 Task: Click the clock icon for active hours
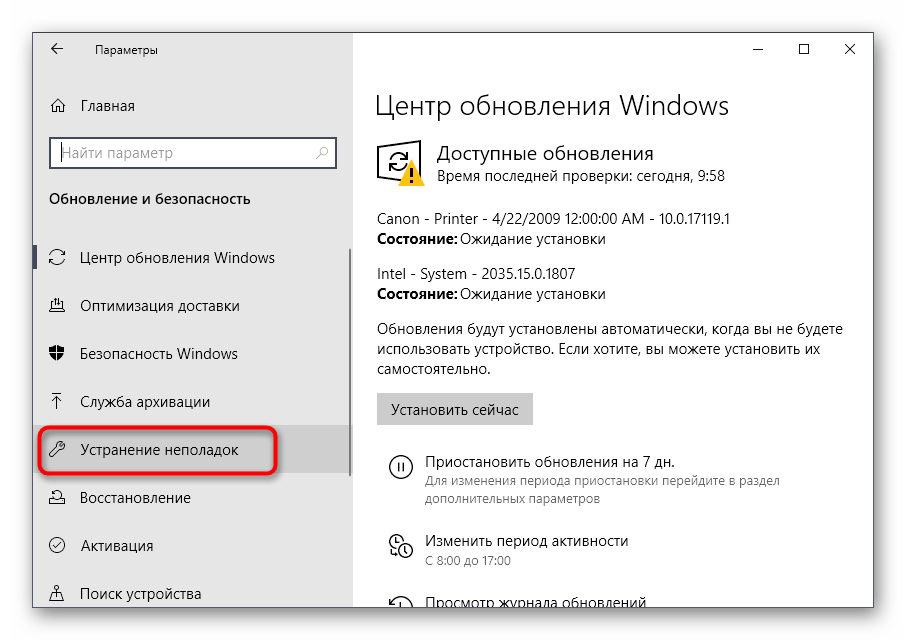tap(400, 546)
